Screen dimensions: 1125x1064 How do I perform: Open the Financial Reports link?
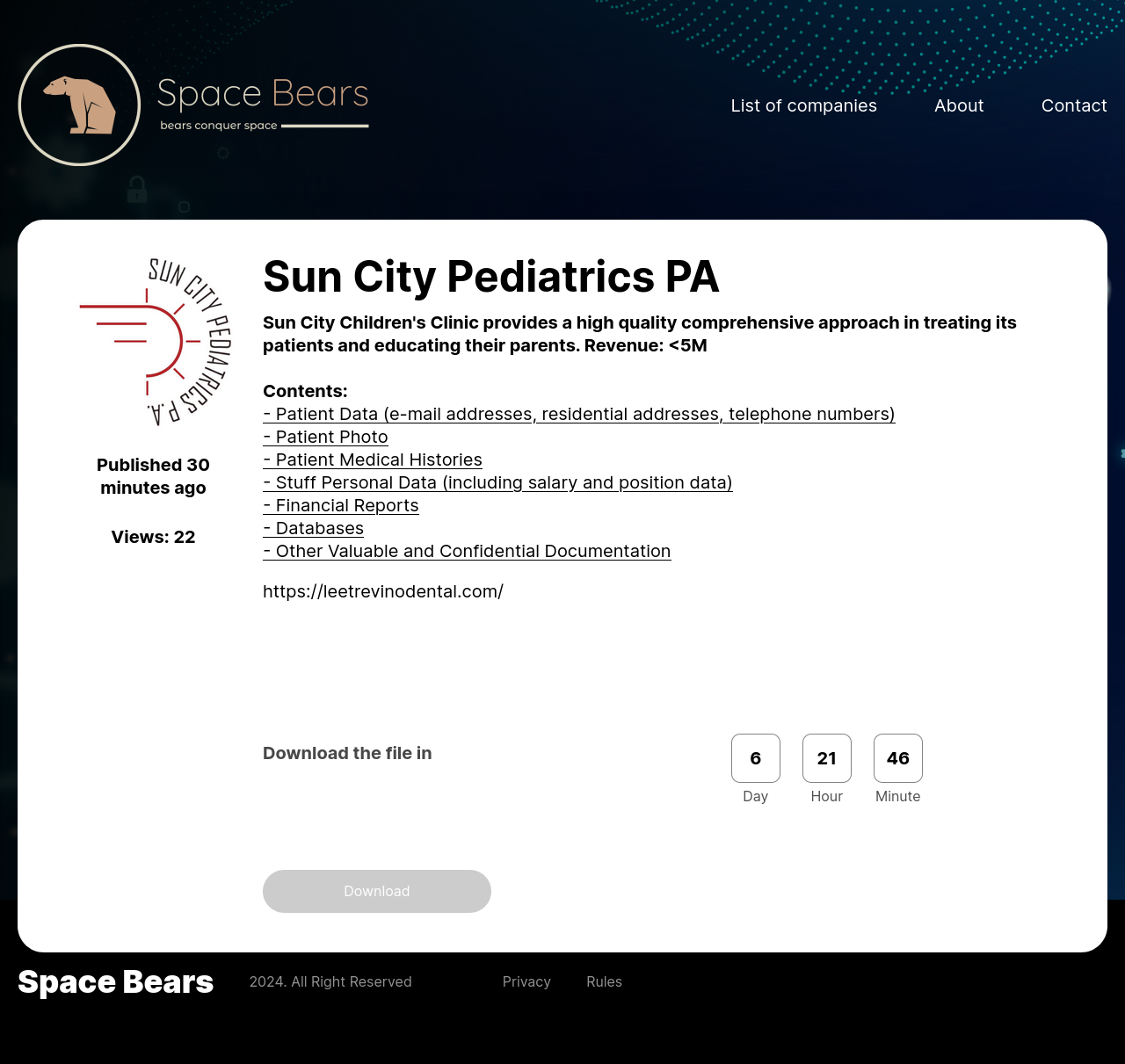[340, 505]
